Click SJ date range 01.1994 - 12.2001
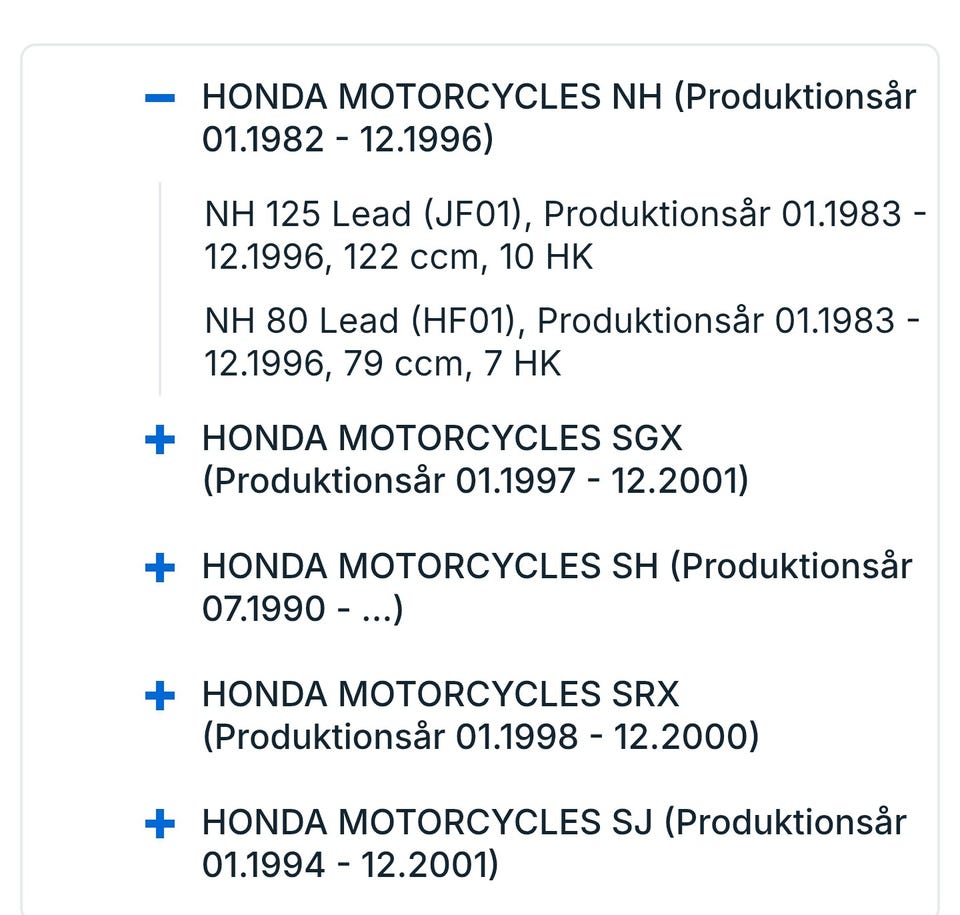The width and height of the screenshot is (960, 915). click(x=349, y=865)
